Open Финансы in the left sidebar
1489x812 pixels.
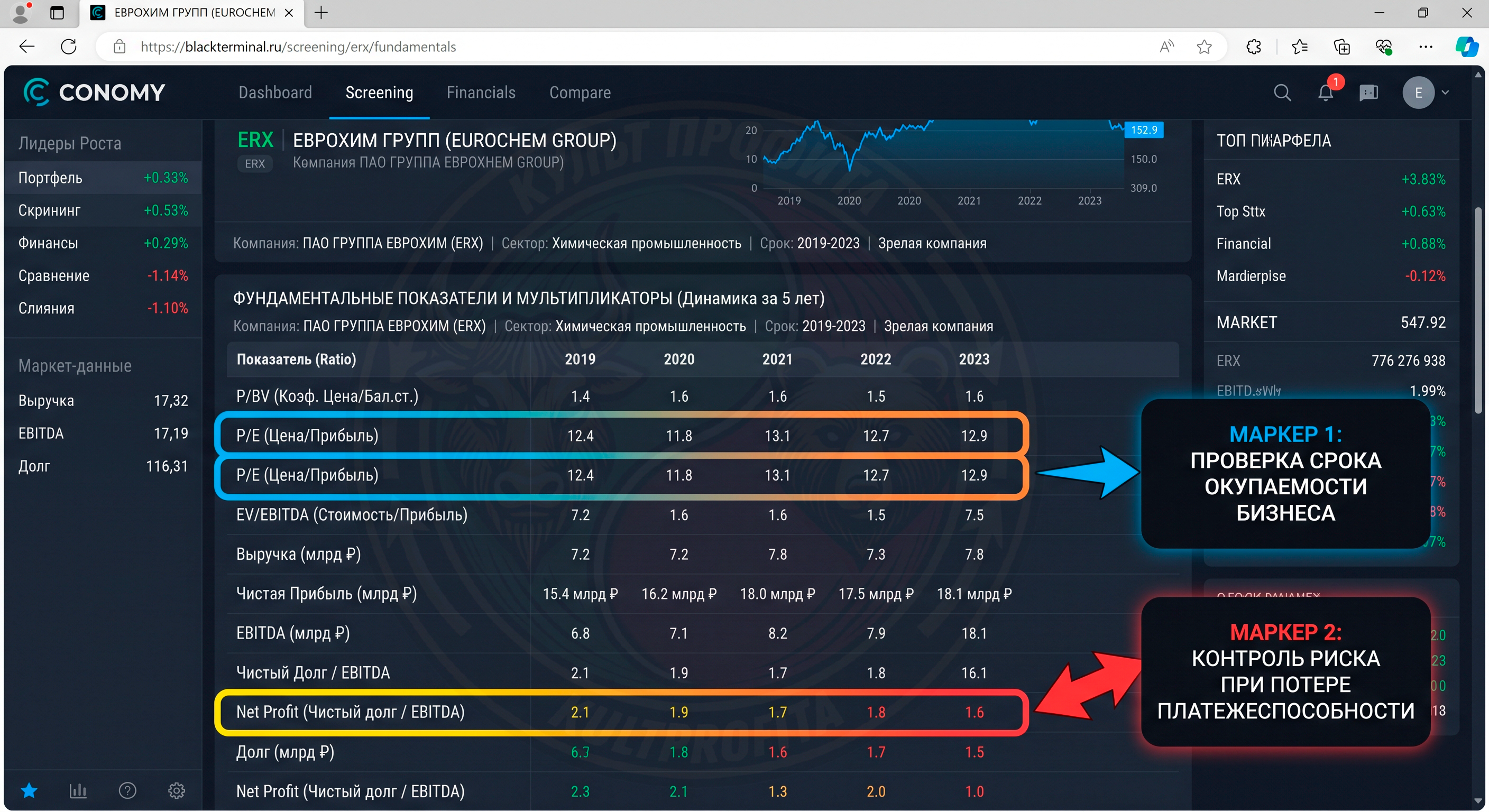point(103,243)
